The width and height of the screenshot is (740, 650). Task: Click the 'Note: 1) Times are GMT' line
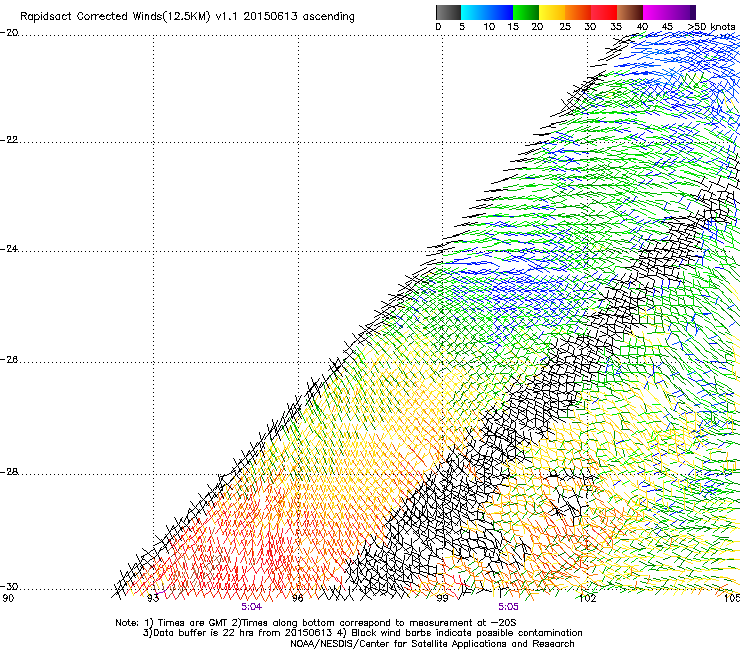316,623
